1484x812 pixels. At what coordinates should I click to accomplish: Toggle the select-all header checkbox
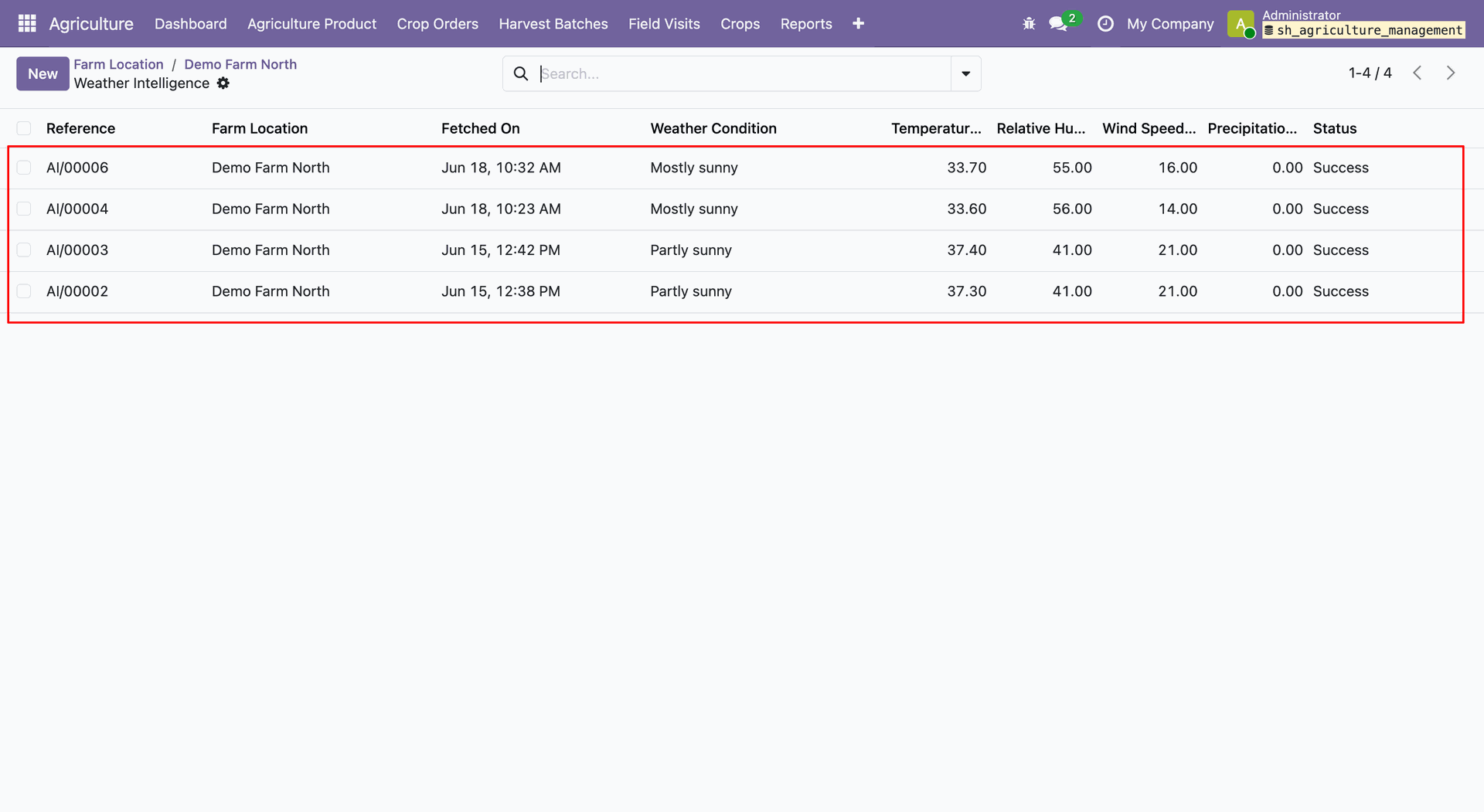coord(24,128)
